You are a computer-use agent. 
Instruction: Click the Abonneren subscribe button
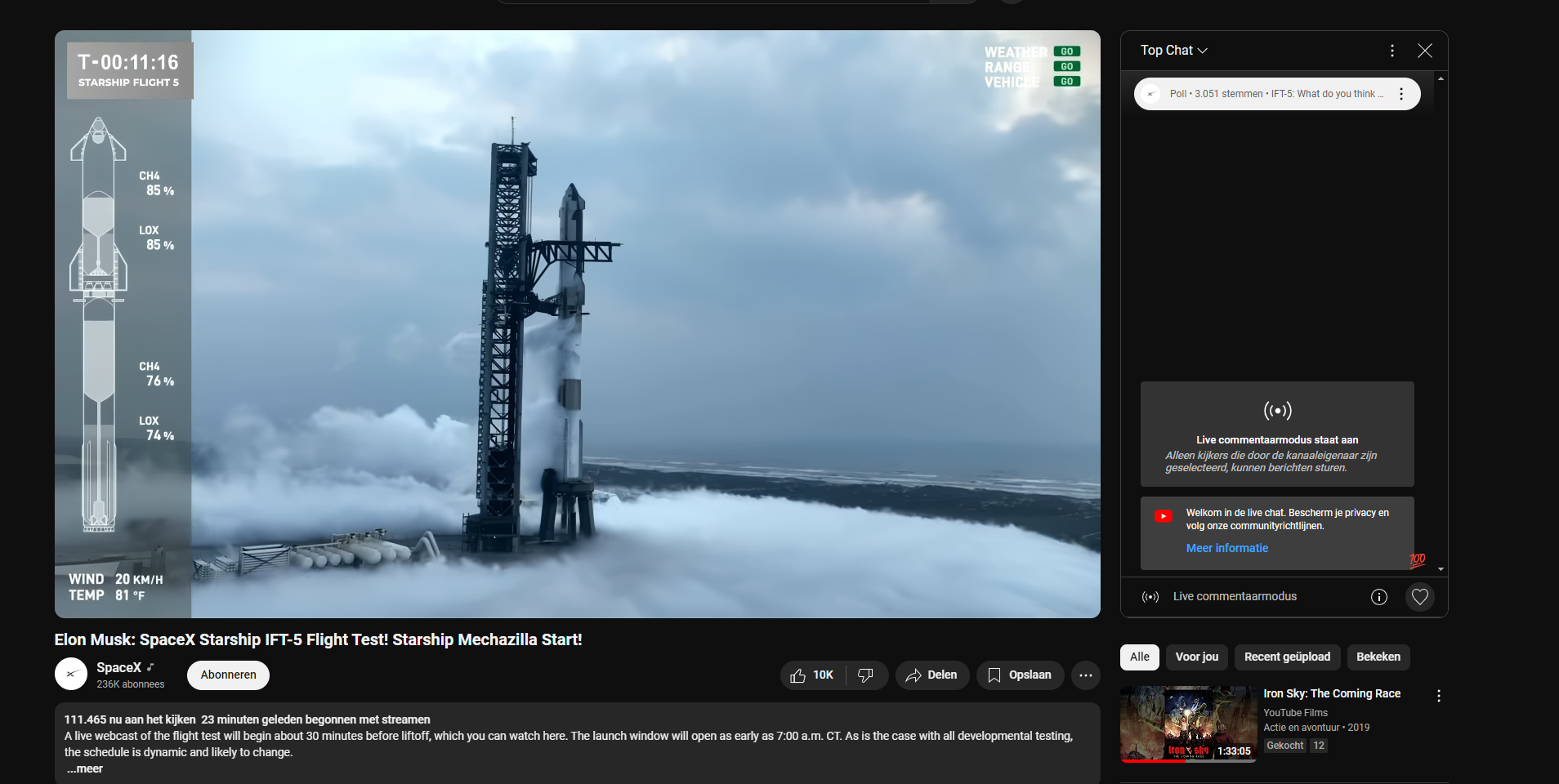pyautogui.click(x=228, y=675)
